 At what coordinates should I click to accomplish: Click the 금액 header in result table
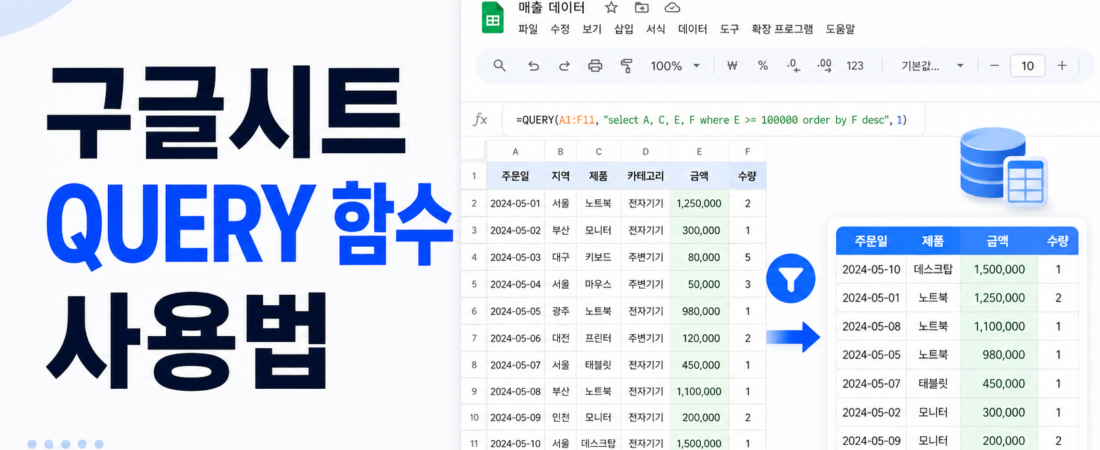click(x=997, y=242)
